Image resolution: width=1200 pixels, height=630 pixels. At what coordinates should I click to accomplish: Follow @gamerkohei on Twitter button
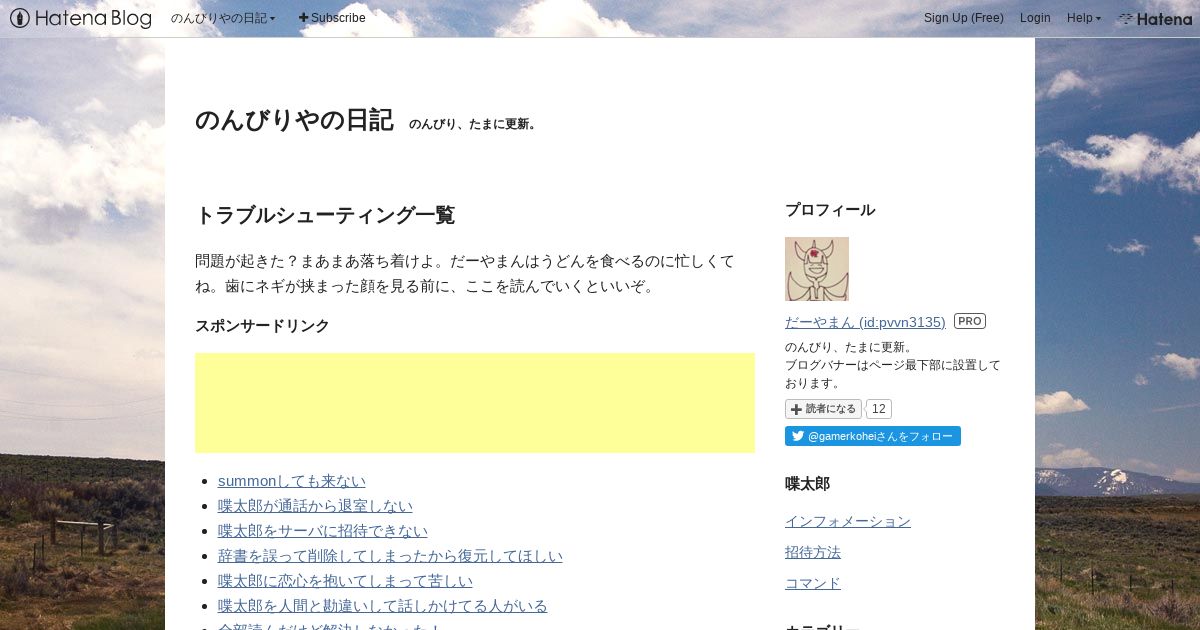(873, 436)
